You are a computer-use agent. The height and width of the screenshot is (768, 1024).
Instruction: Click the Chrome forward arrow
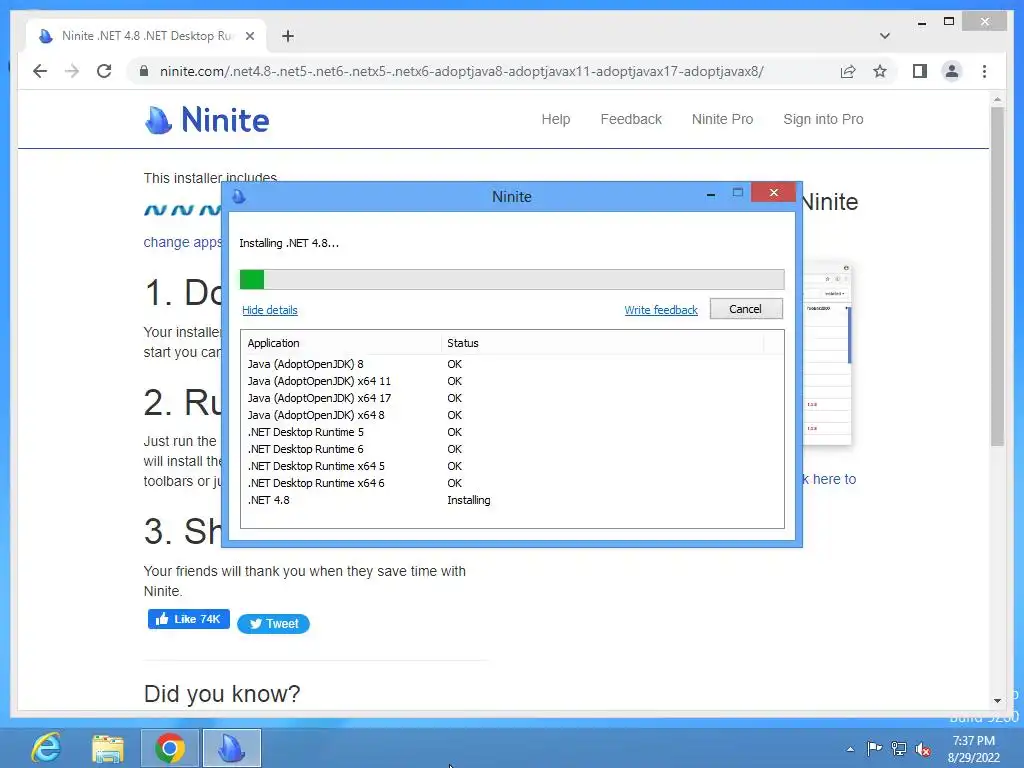(x=72, y=71)
